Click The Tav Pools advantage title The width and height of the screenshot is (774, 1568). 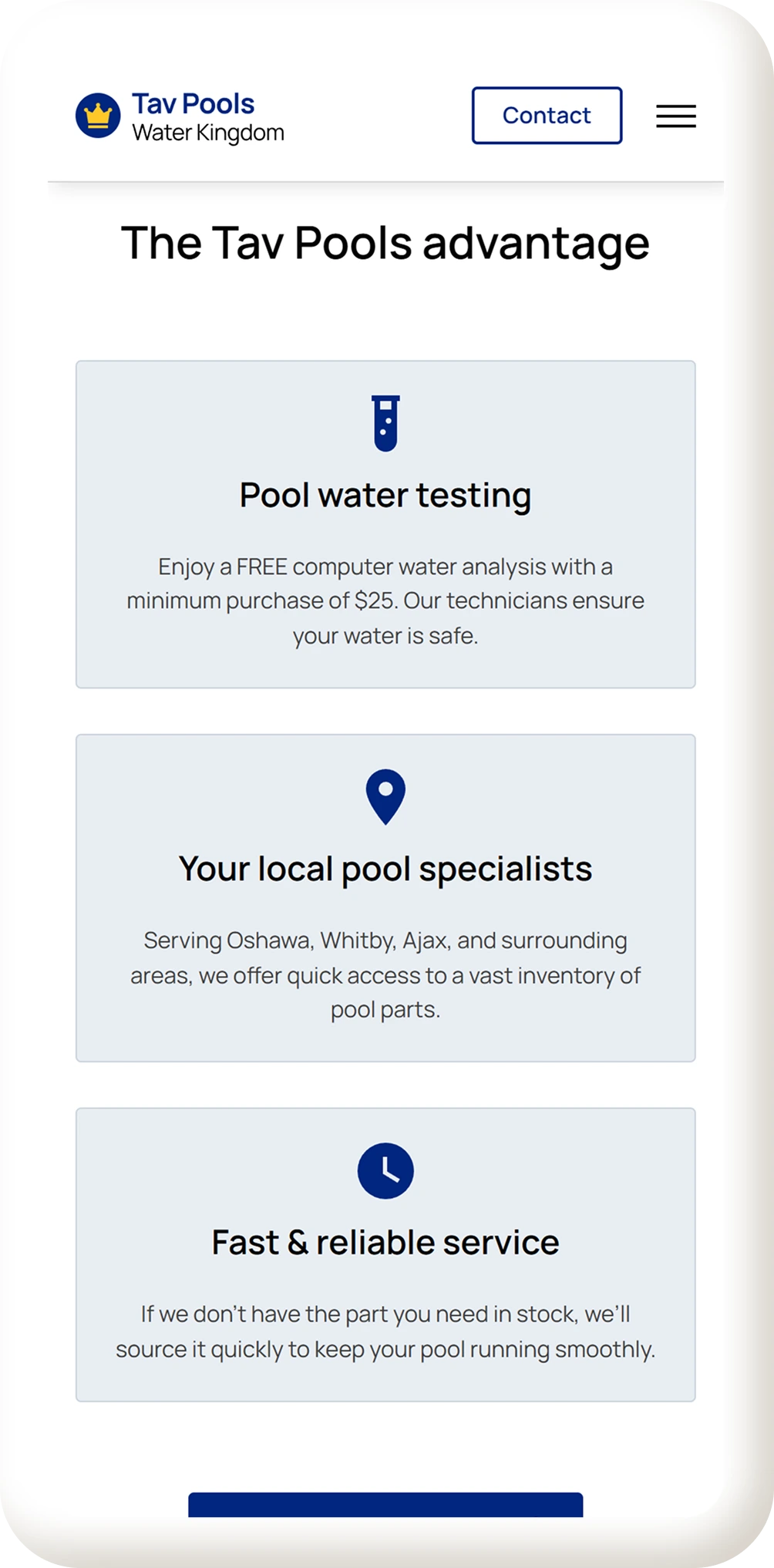click(x=385, y=243)
